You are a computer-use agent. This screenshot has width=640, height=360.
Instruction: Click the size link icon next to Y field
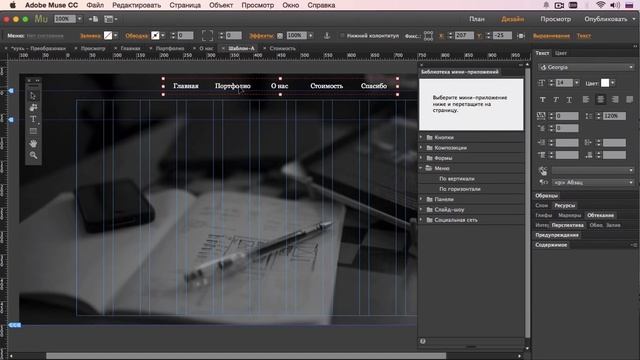tap(521, 36)
